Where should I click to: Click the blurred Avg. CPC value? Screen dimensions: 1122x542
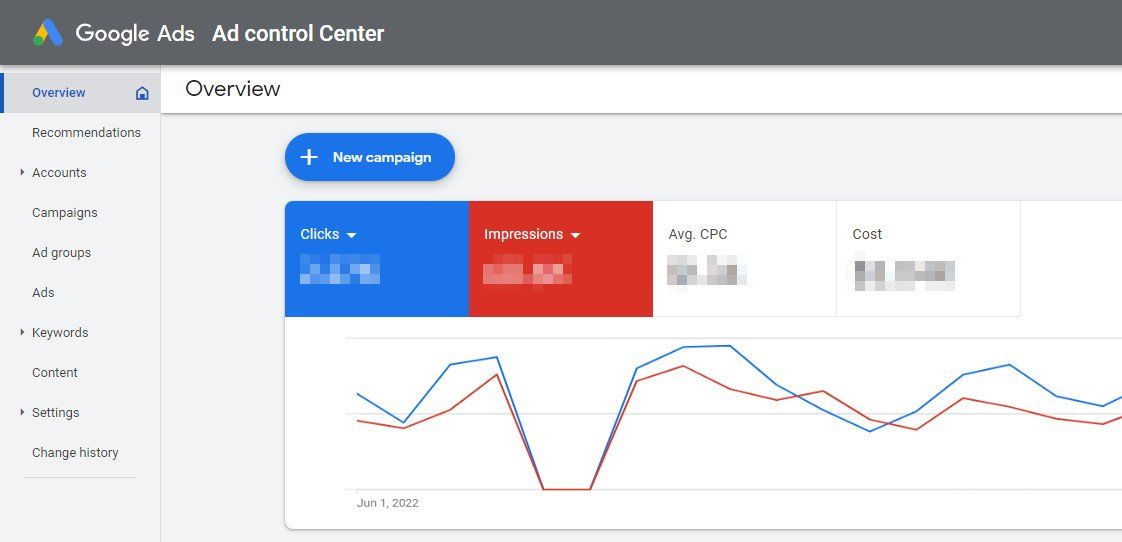pyautogui.click(x=707, y=270)
